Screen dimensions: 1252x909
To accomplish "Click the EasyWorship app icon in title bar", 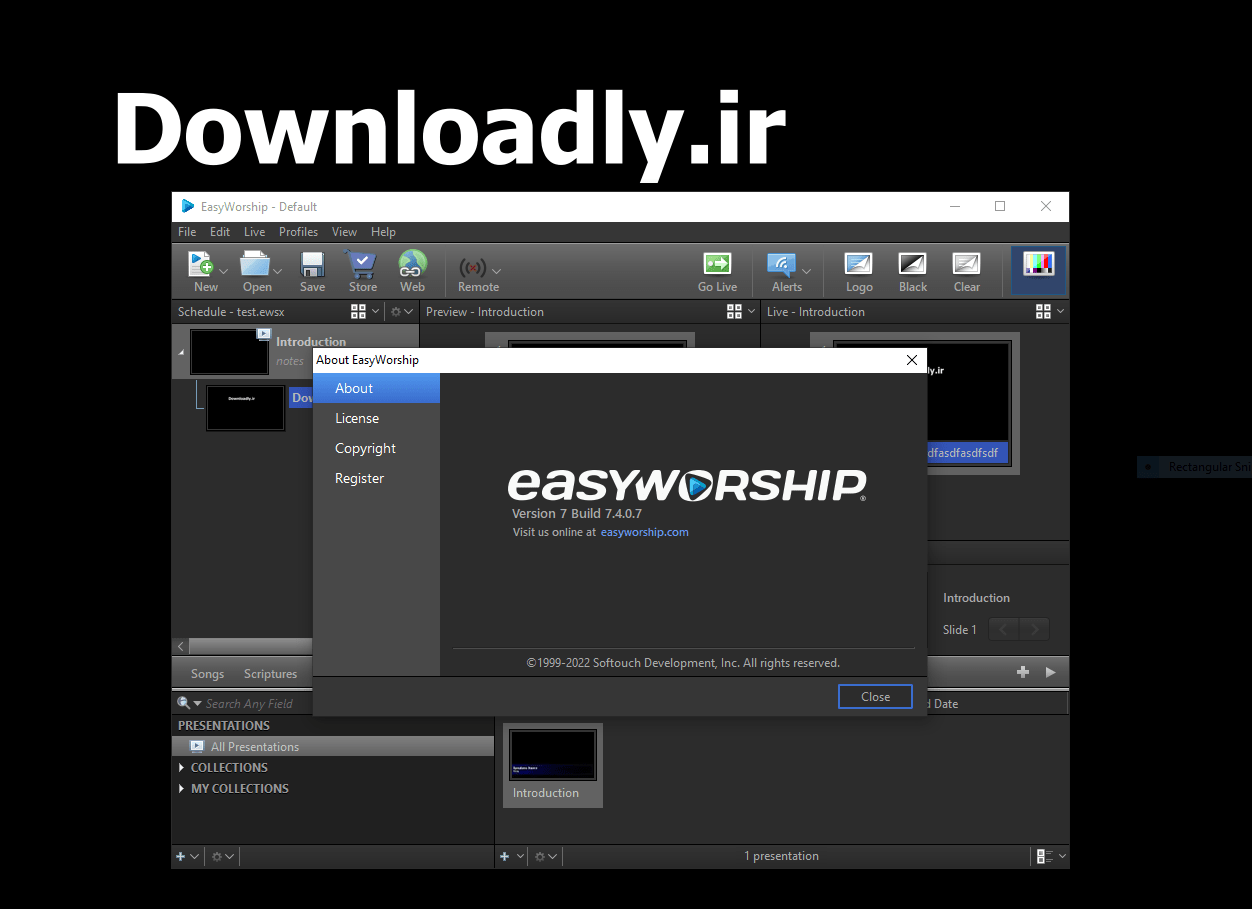I will (188, 207).
